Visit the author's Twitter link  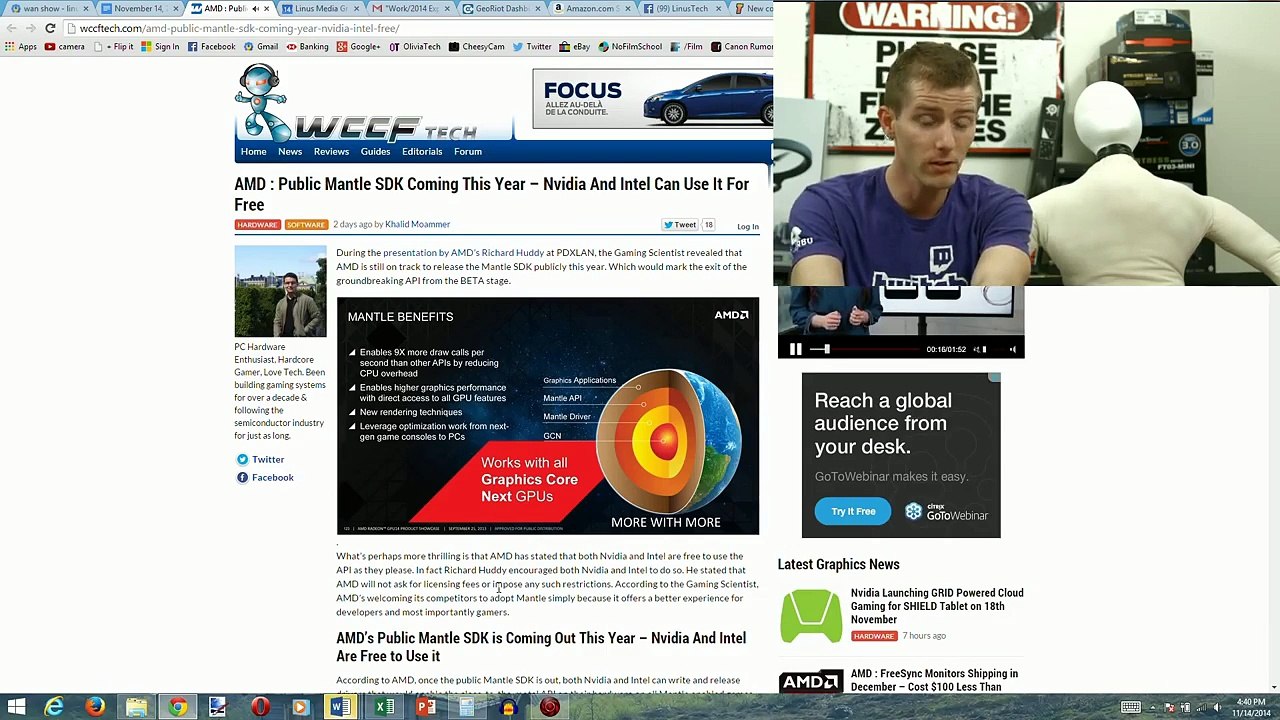tap(260, 460)
